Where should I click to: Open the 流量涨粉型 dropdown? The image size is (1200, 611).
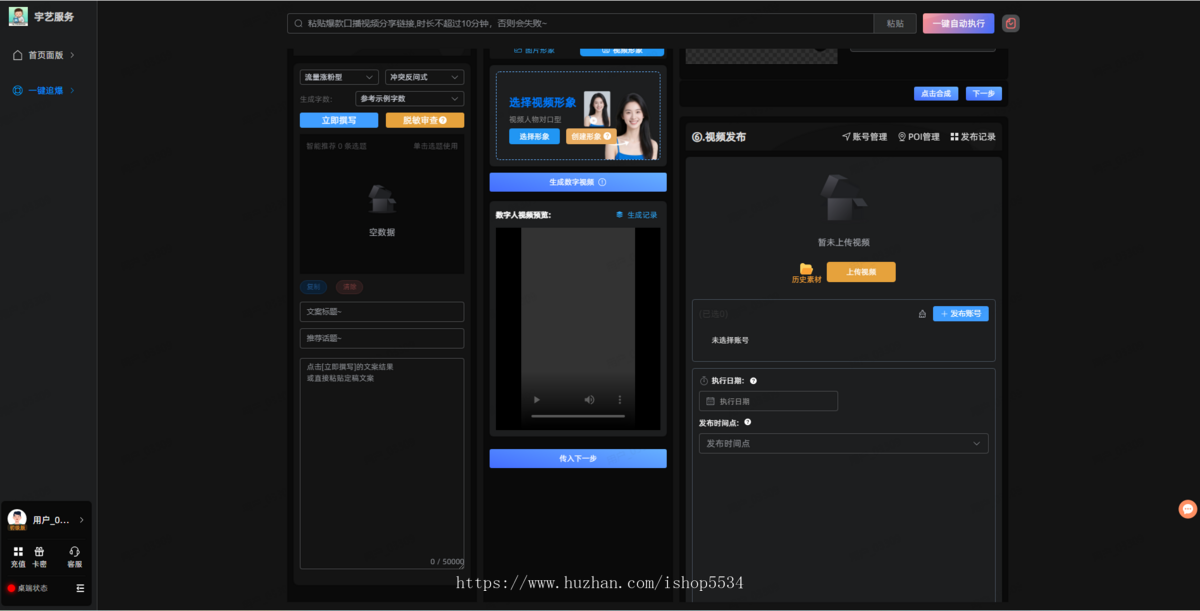point(339,77)
